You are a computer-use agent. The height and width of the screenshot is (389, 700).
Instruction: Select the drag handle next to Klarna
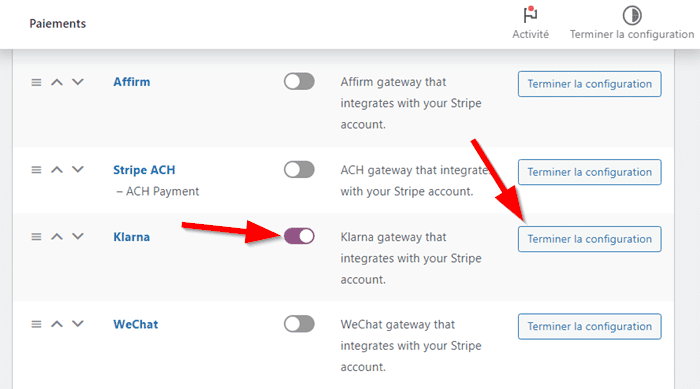36,237
